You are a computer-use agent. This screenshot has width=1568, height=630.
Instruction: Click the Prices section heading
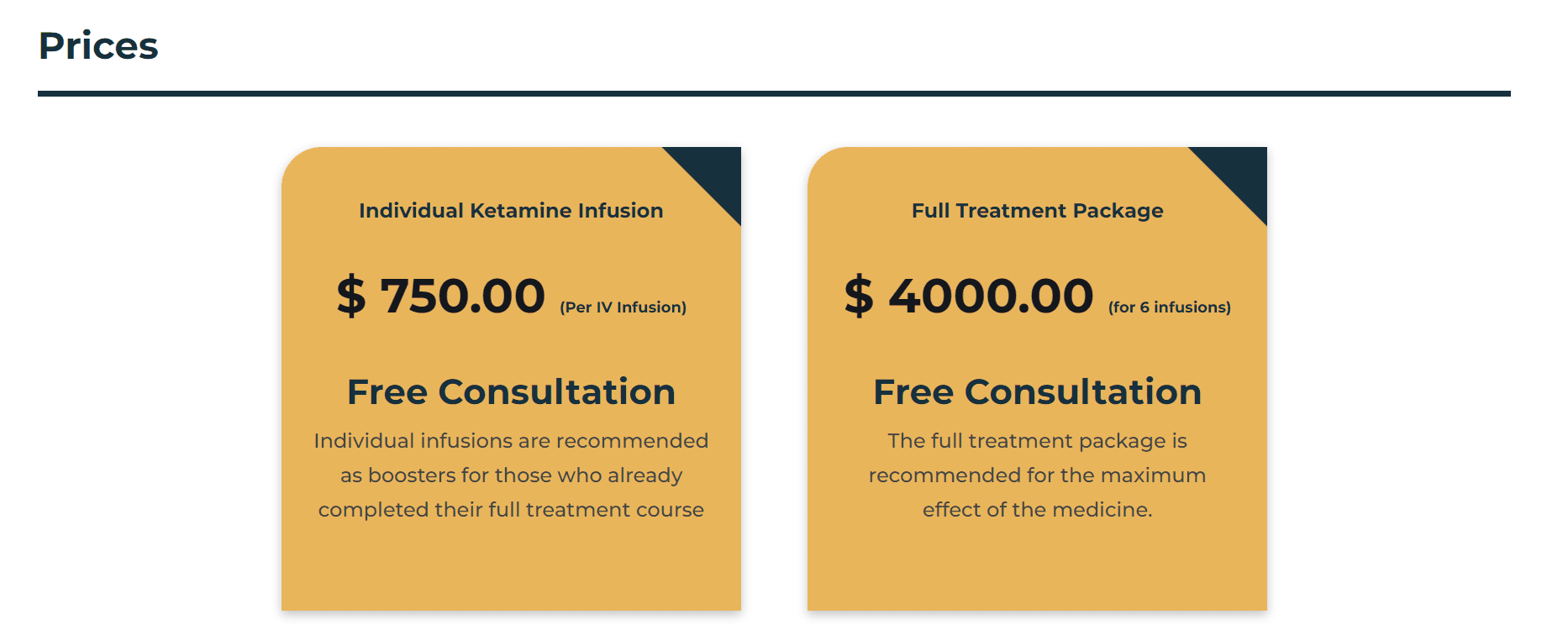[x=98, y=45]
